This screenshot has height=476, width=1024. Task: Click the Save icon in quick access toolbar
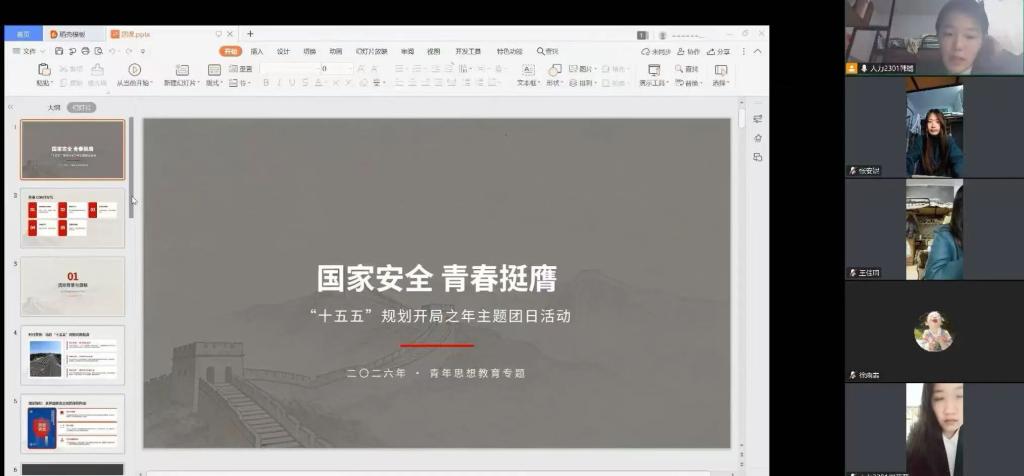pos(60,51)
